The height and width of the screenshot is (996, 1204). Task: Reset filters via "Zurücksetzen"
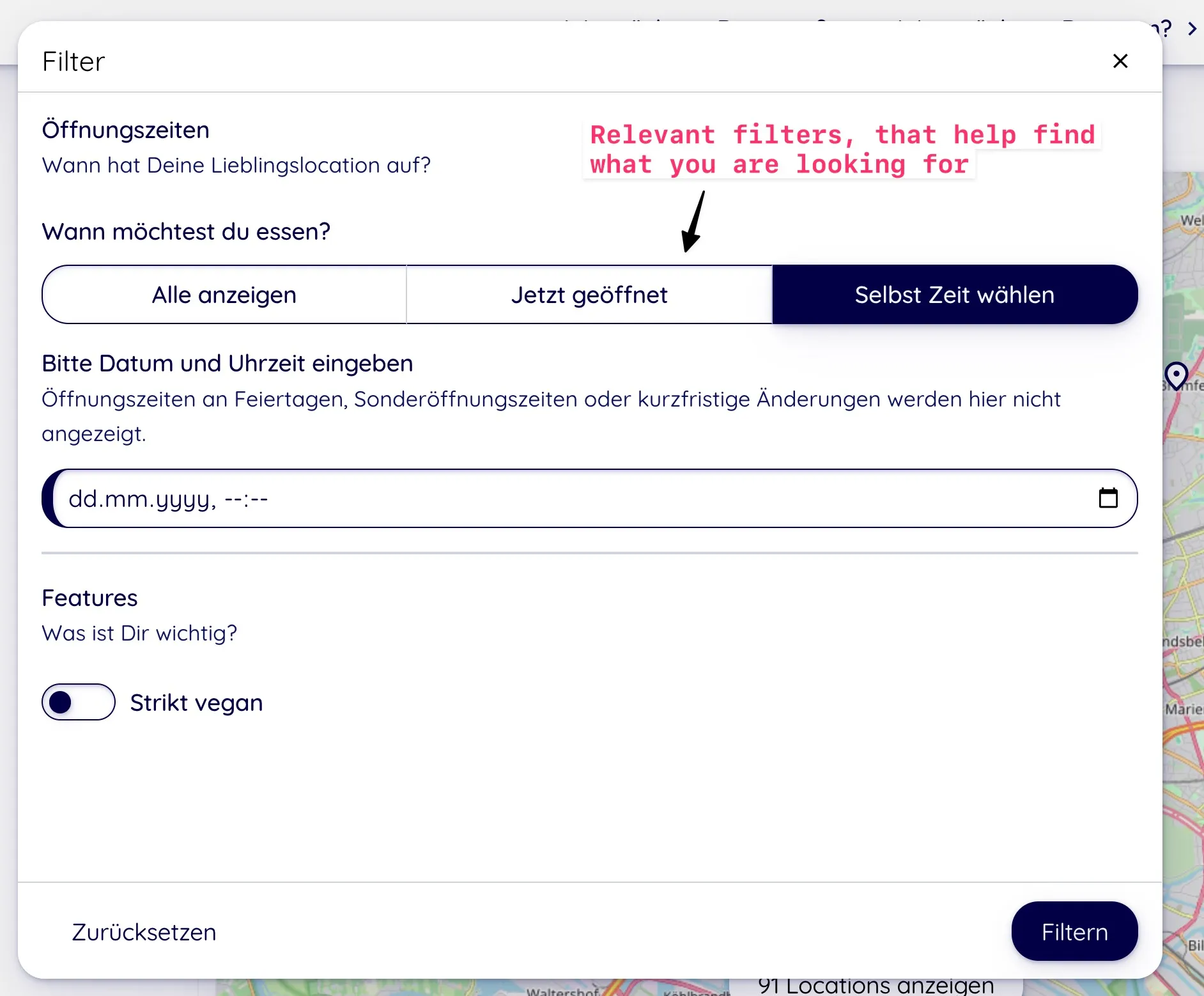(x=143, y=931)
